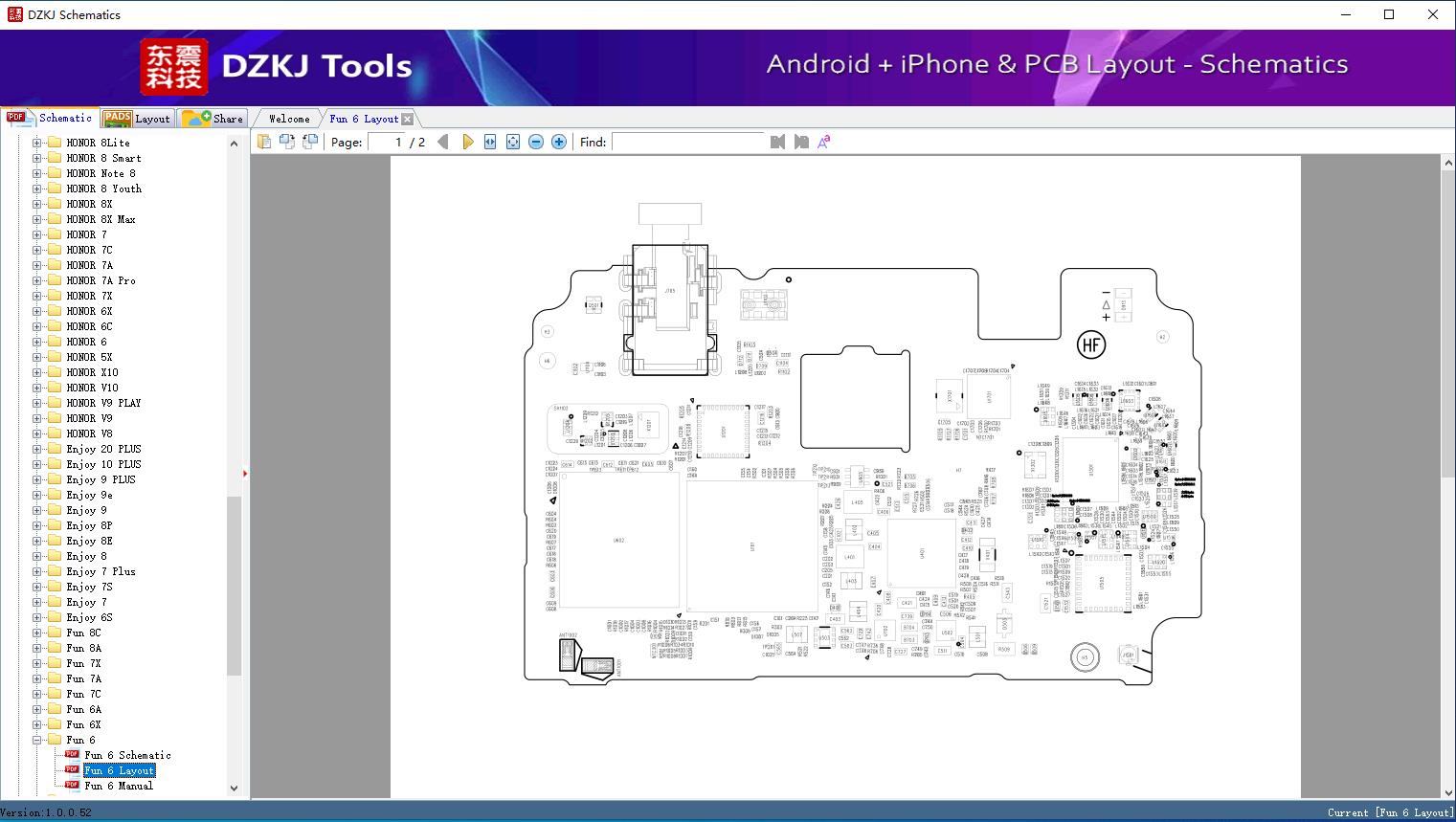Open the Fun 6 Schematic PDF
The height and width of the screenshot is (822, 1456).
127,755
